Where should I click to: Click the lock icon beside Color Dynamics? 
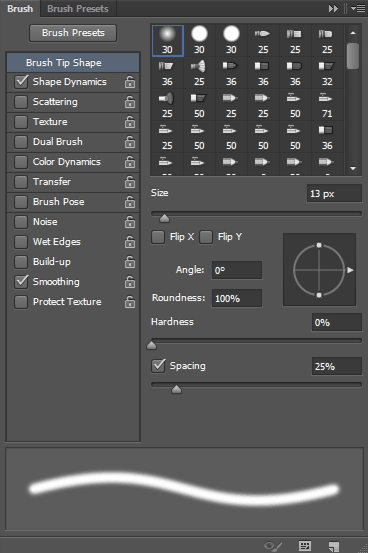click(130, 162)
